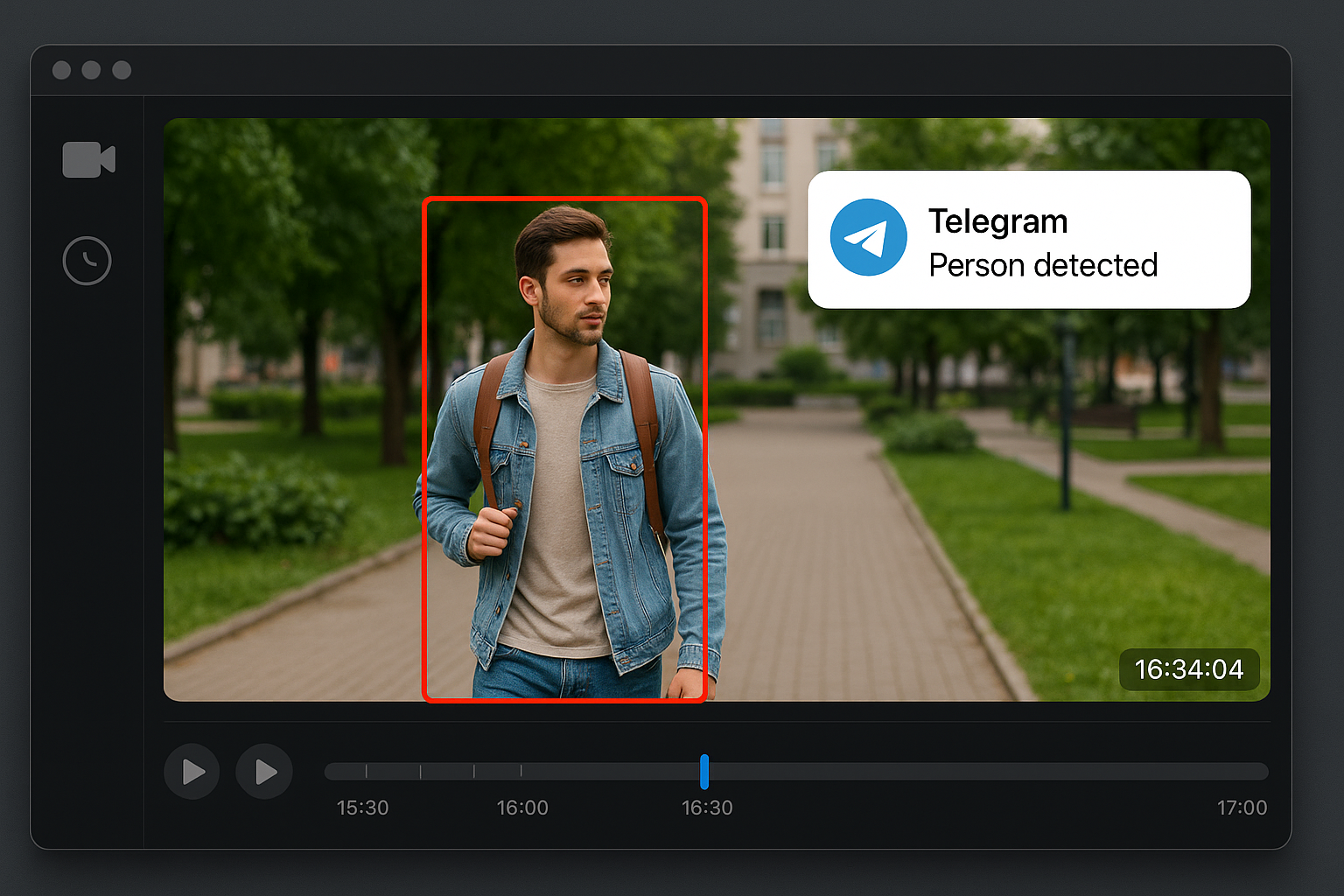This screenshot has width=1344, height=896.
Task: Click the red window close dot
Action: click(61, 70)
